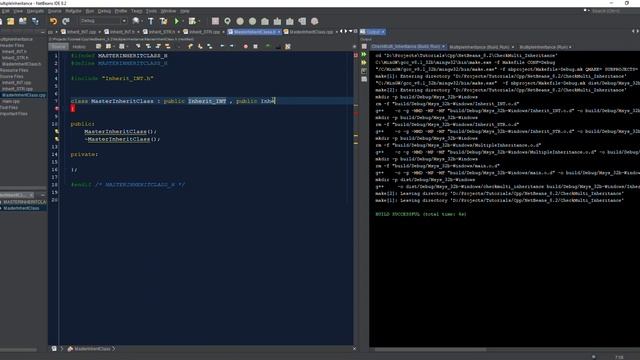Select MASTERINHERITCLASS_H in the Navigator panel
This screenshot has width=640, height=360.
24,202
